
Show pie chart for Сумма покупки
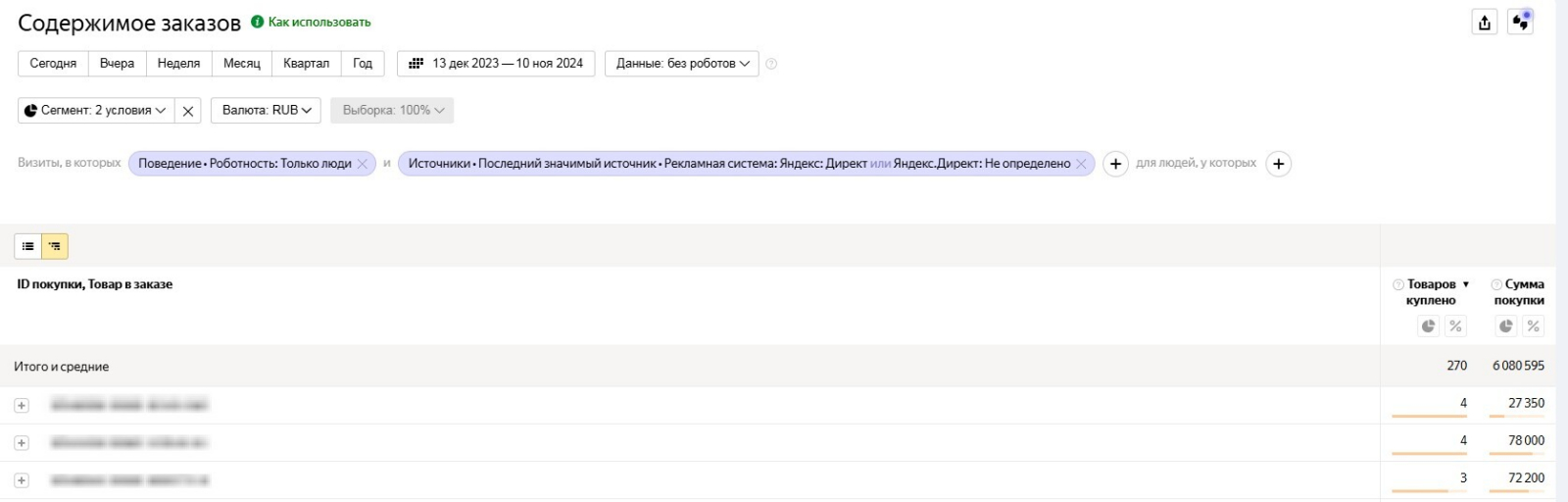point(1505,326)
